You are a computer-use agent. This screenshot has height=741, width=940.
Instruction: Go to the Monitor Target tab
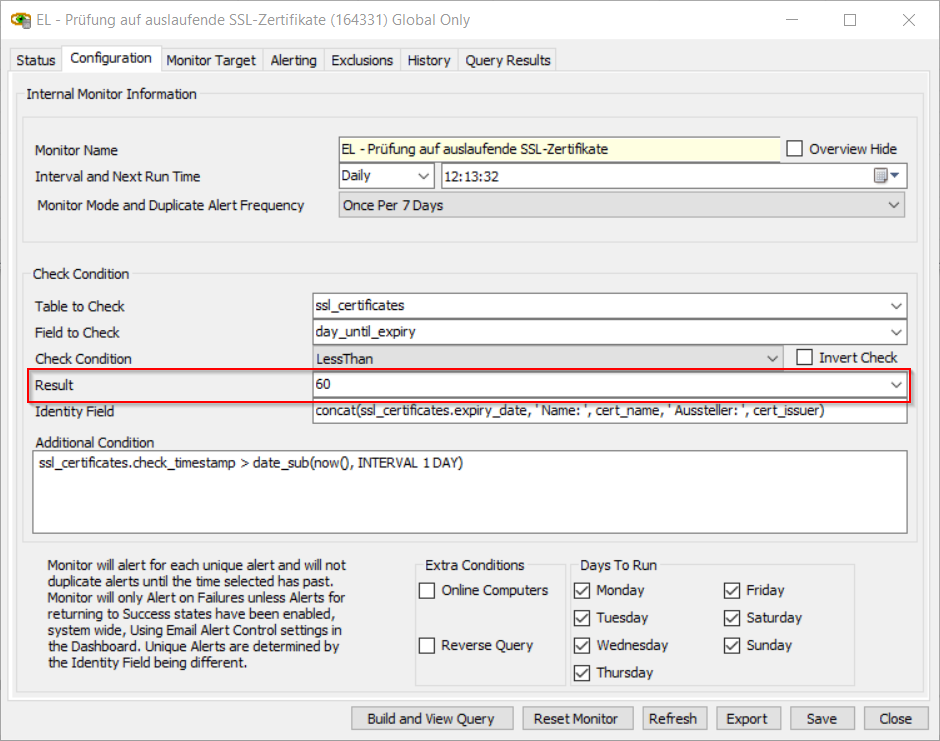(x=211, y=60)
